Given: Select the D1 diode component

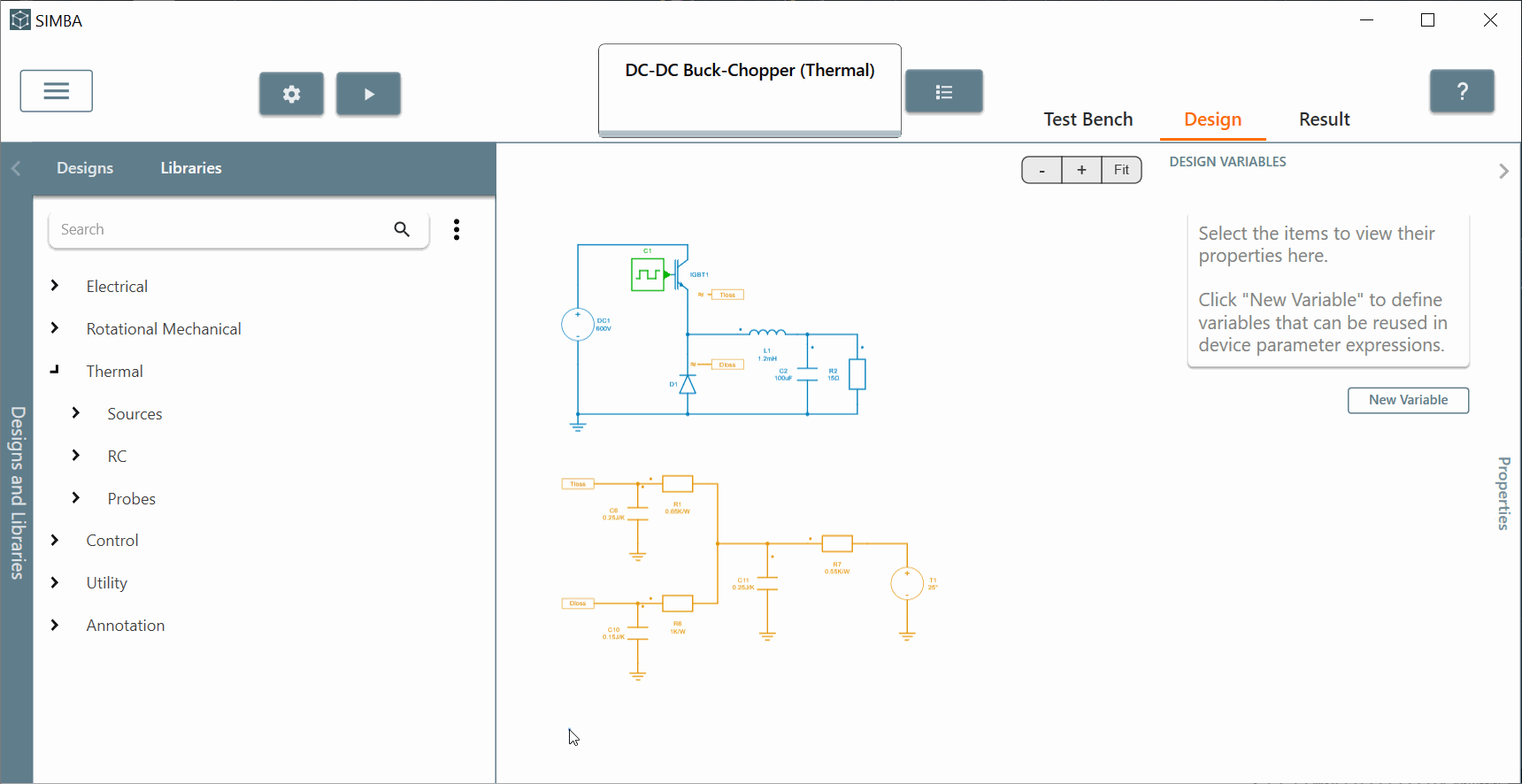Looking at the screenshot, I should pos(688,384).
